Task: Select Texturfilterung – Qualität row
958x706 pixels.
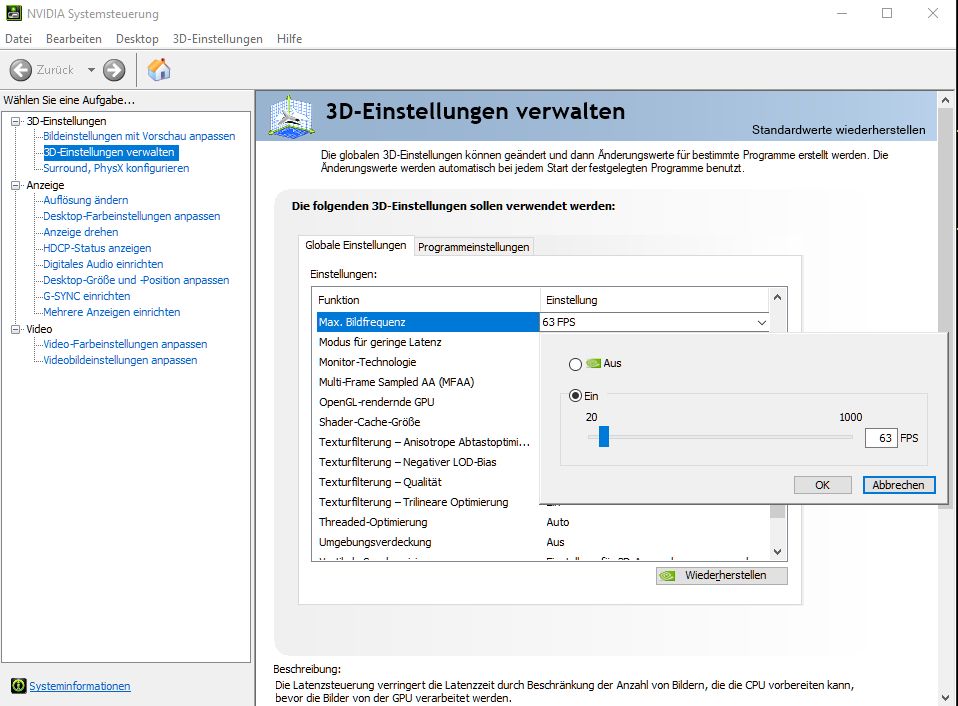Action: [428, 482]
